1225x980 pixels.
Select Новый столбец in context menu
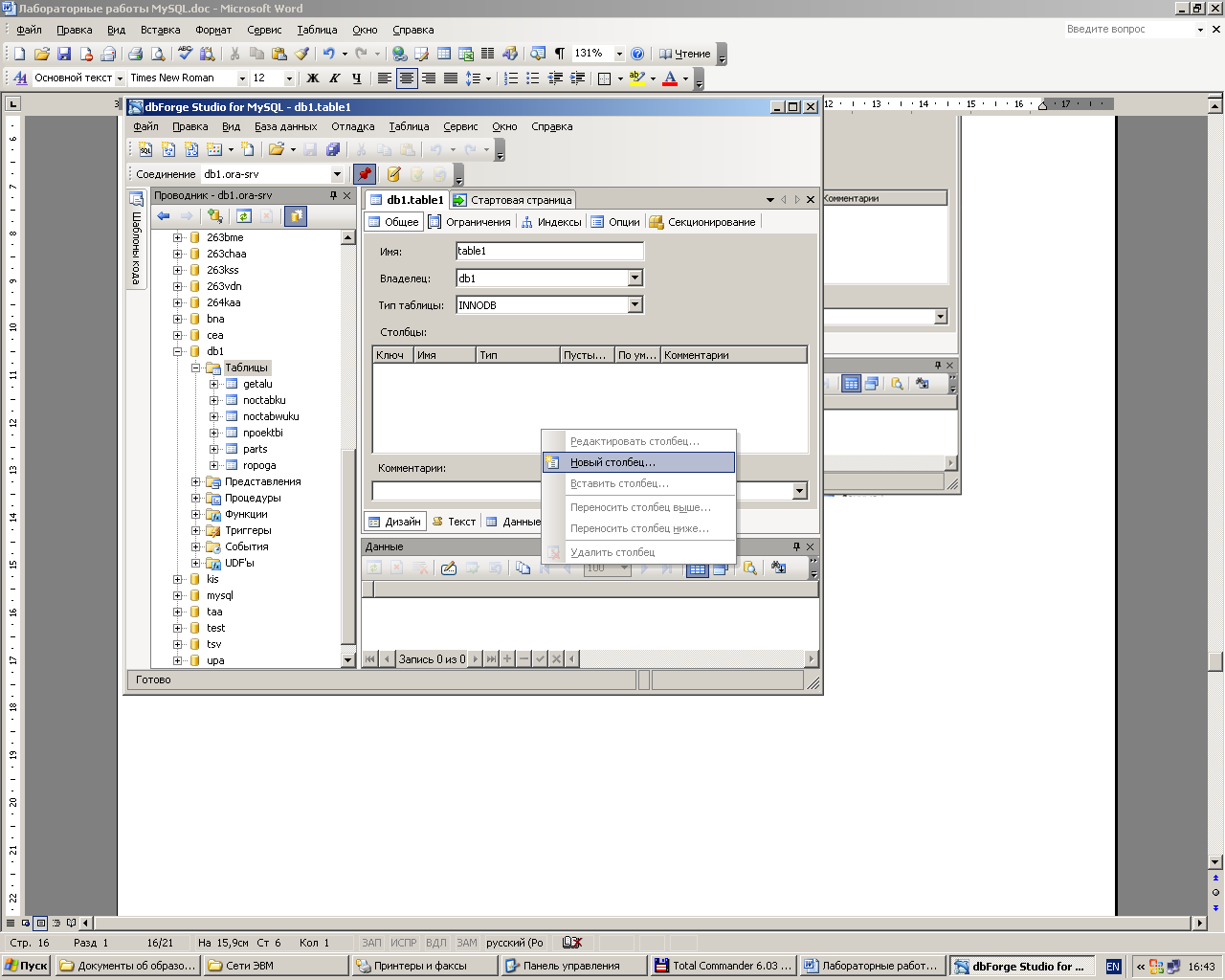pyautogui.click(x=612, y=462)
